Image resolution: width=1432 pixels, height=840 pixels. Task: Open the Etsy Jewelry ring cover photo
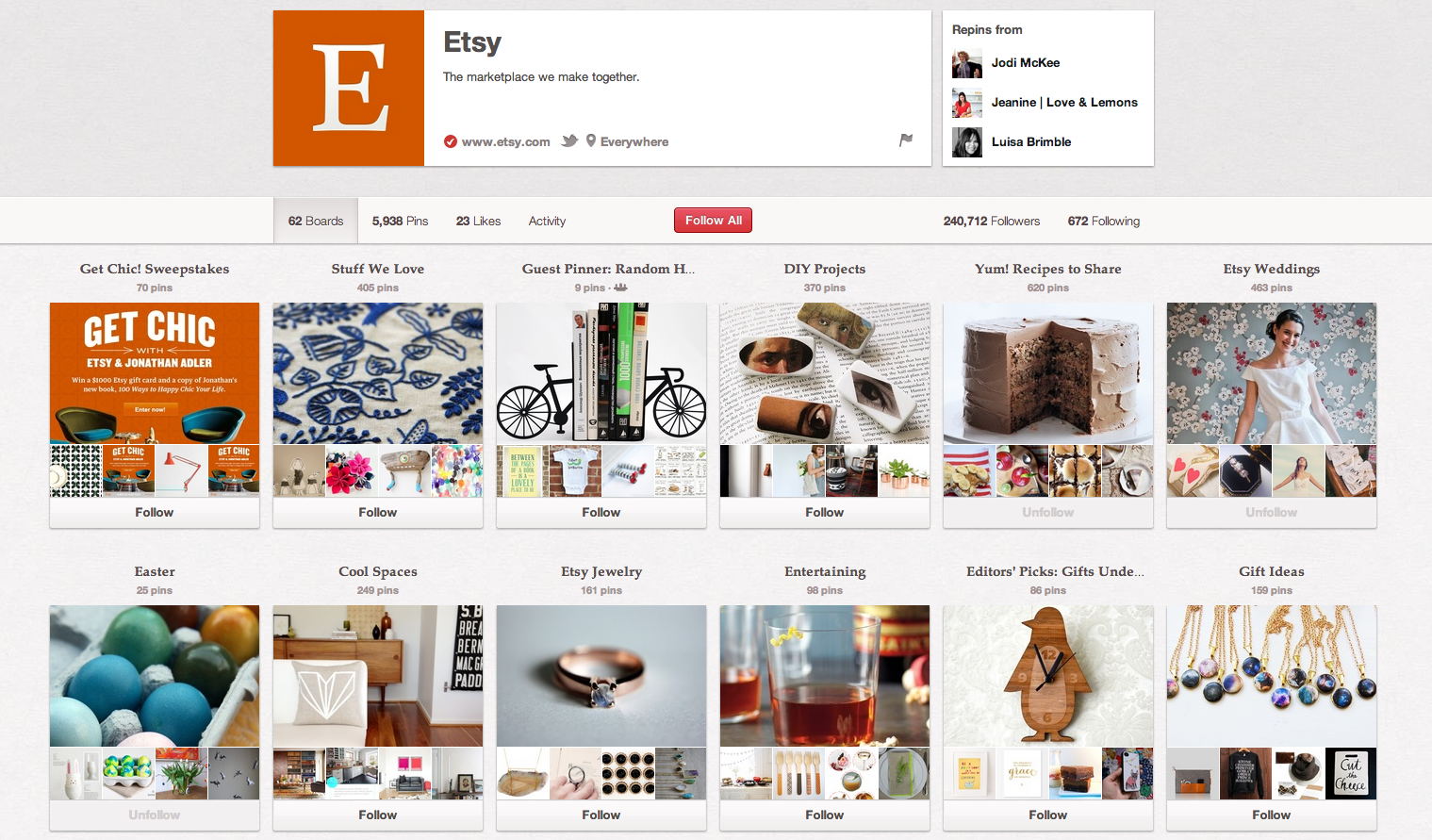(x=601, y=676)
